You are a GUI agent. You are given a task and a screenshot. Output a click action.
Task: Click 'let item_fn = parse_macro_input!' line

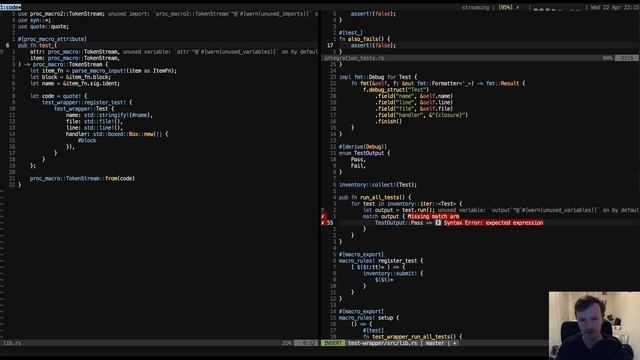tap(103, 71)
